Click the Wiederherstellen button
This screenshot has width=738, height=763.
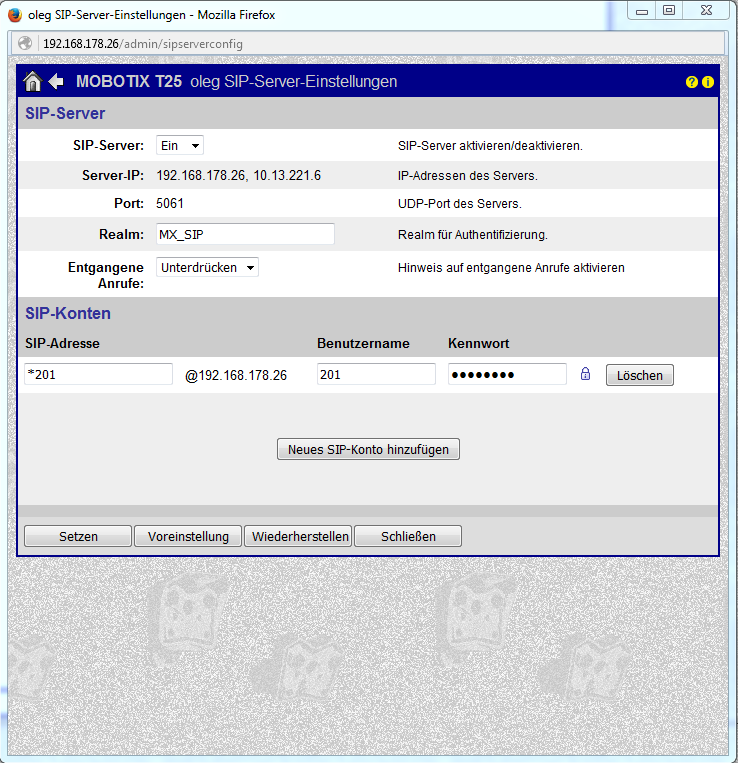pos(298,536)
